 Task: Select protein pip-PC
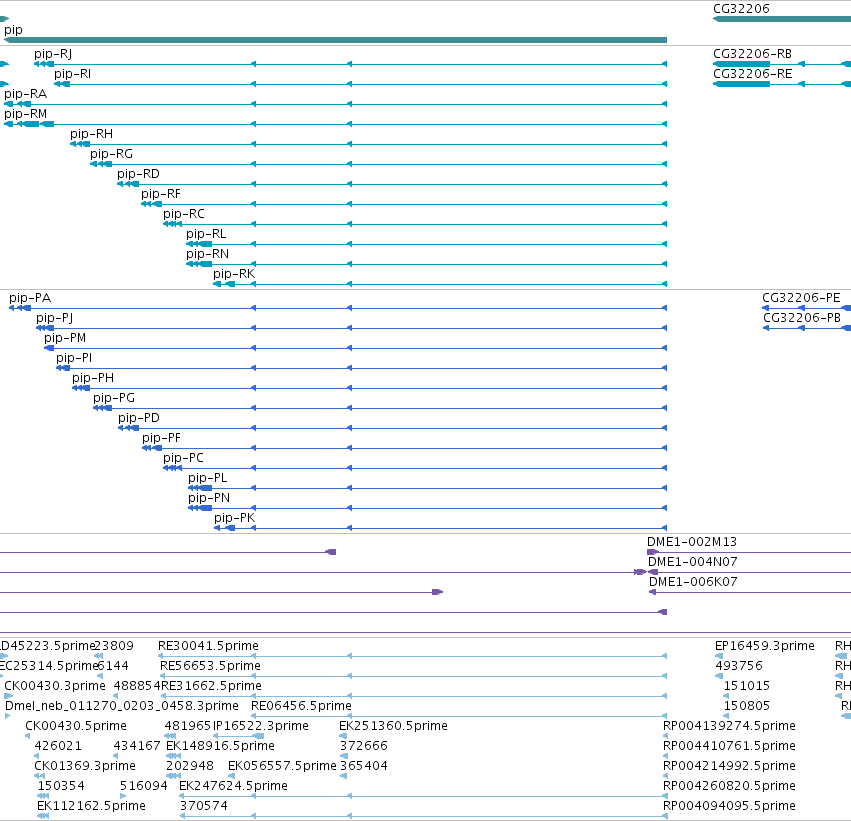(183, 458)
